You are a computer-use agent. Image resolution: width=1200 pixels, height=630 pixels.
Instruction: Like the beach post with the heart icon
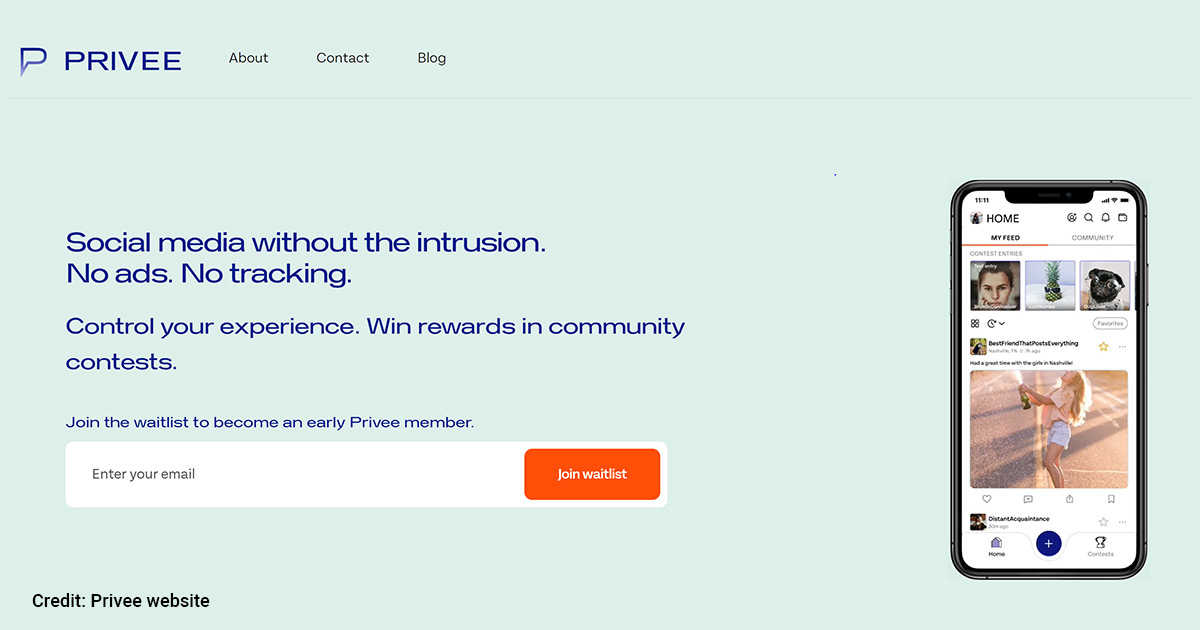click(x=987, y=499)
